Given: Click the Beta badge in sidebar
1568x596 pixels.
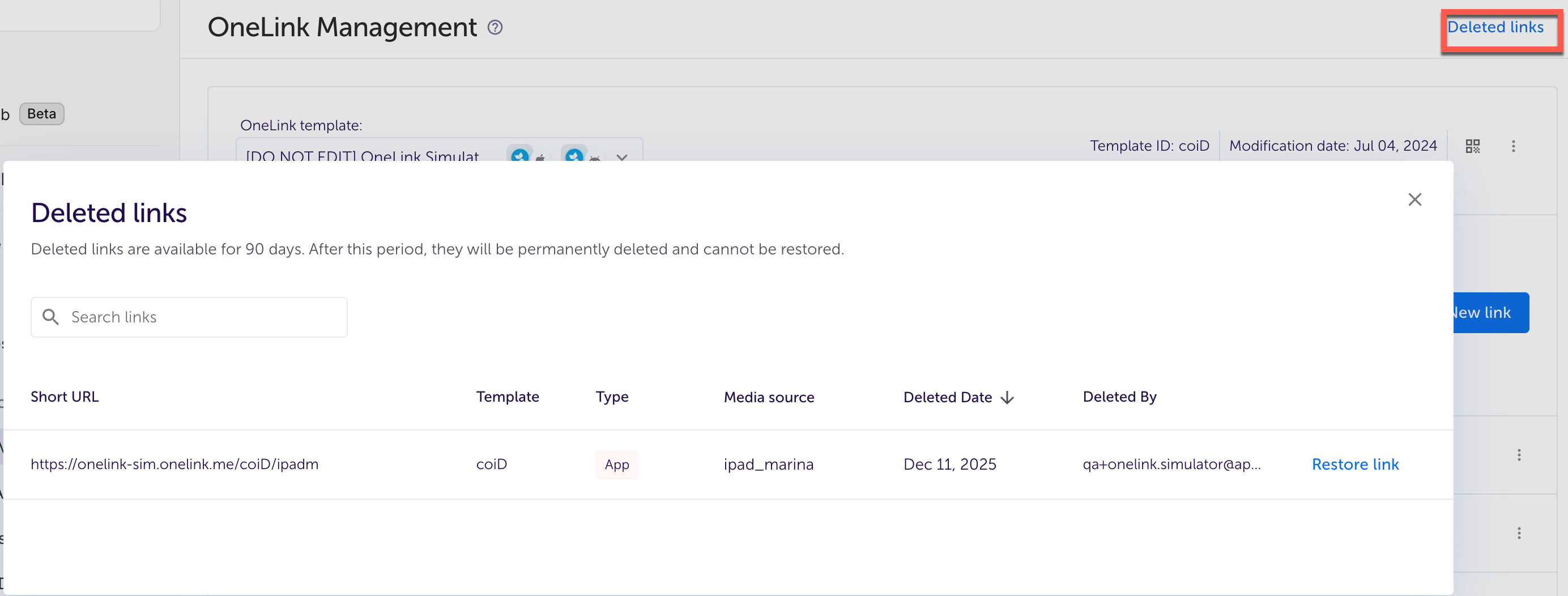Looking at the screenshot, I should click(x=41, y=114).
